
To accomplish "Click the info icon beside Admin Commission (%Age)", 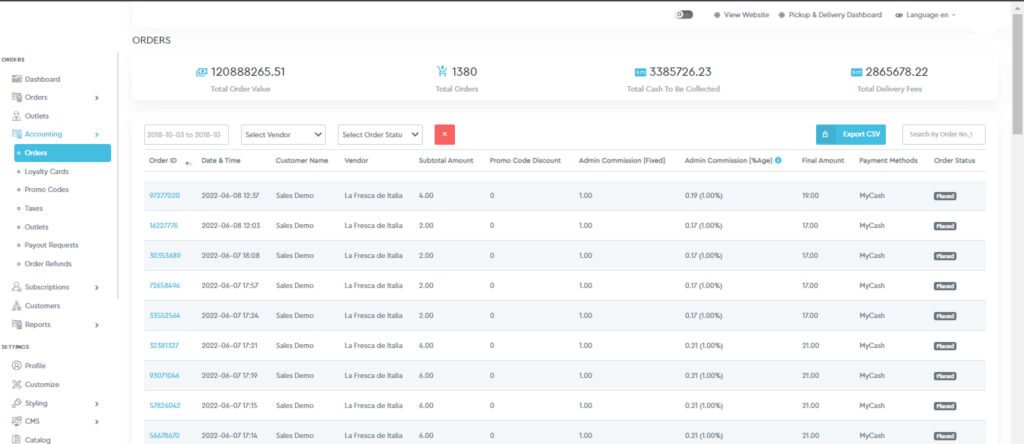I will click(778, 160).
